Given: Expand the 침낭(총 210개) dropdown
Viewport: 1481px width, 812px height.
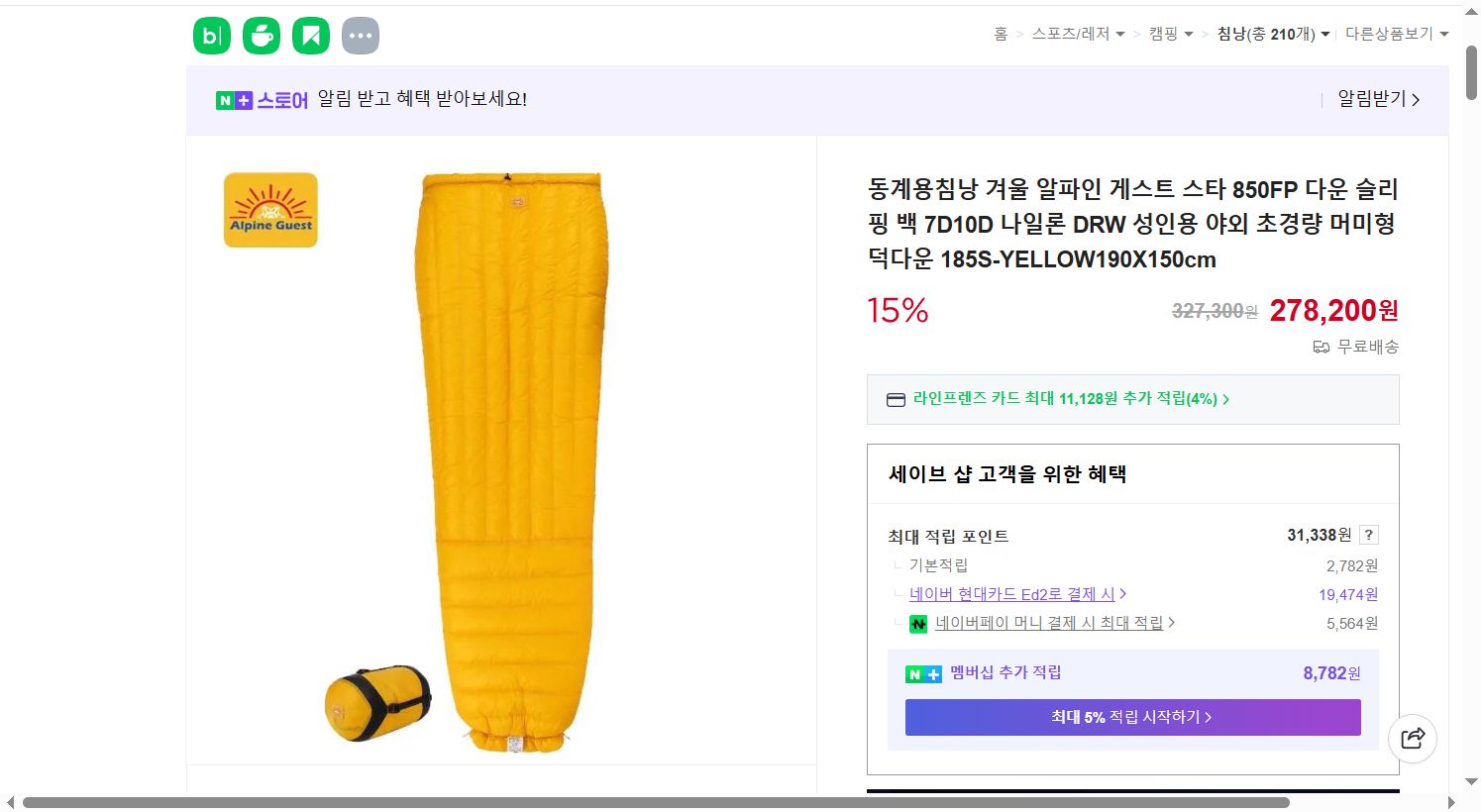Looking at the screenshot, I should (1272, 32).
